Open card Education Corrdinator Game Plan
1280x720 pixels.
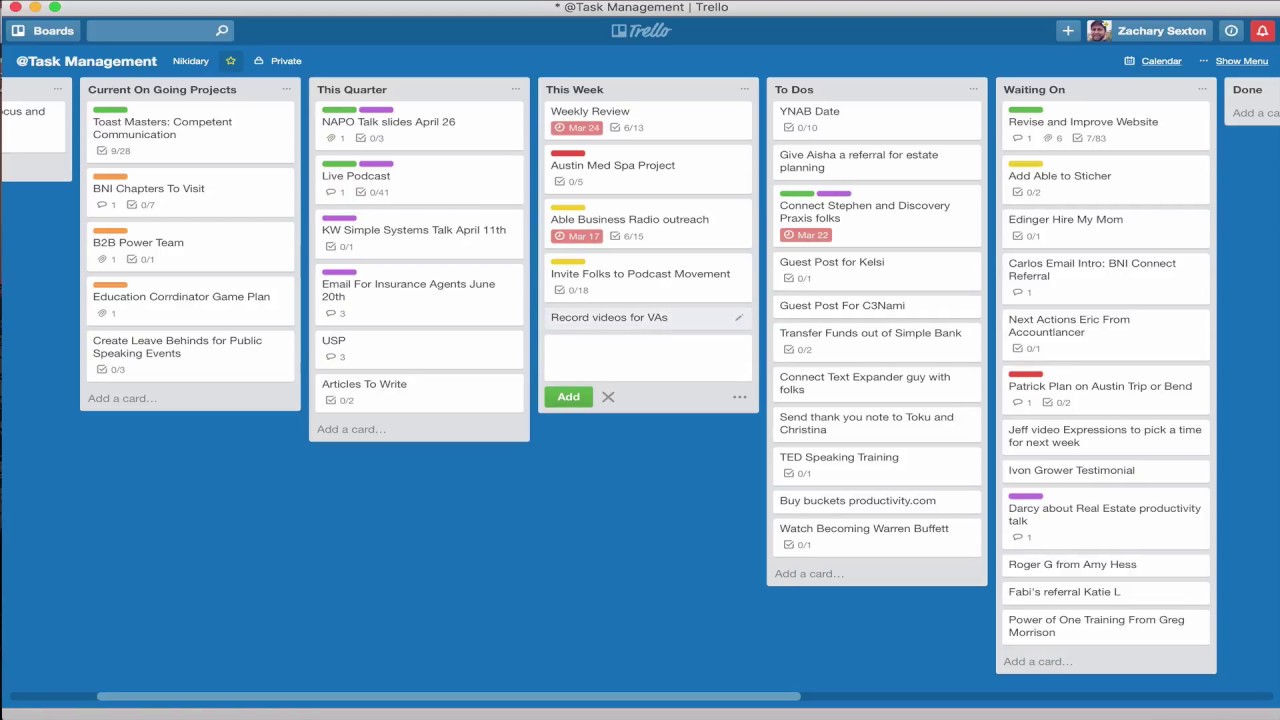(190, 301)
